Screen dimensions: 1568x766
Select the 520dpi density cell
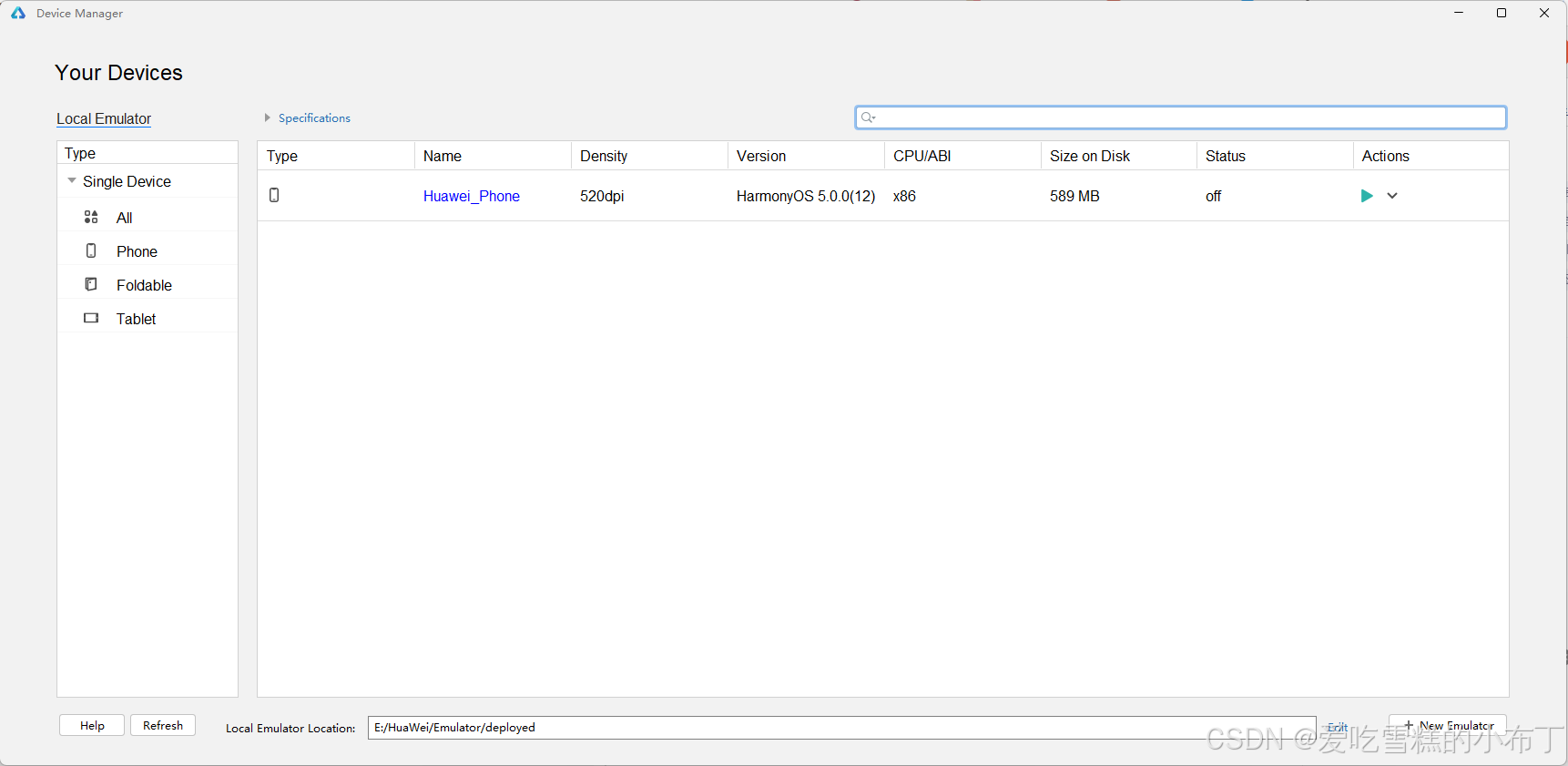[x=602, y=196]
